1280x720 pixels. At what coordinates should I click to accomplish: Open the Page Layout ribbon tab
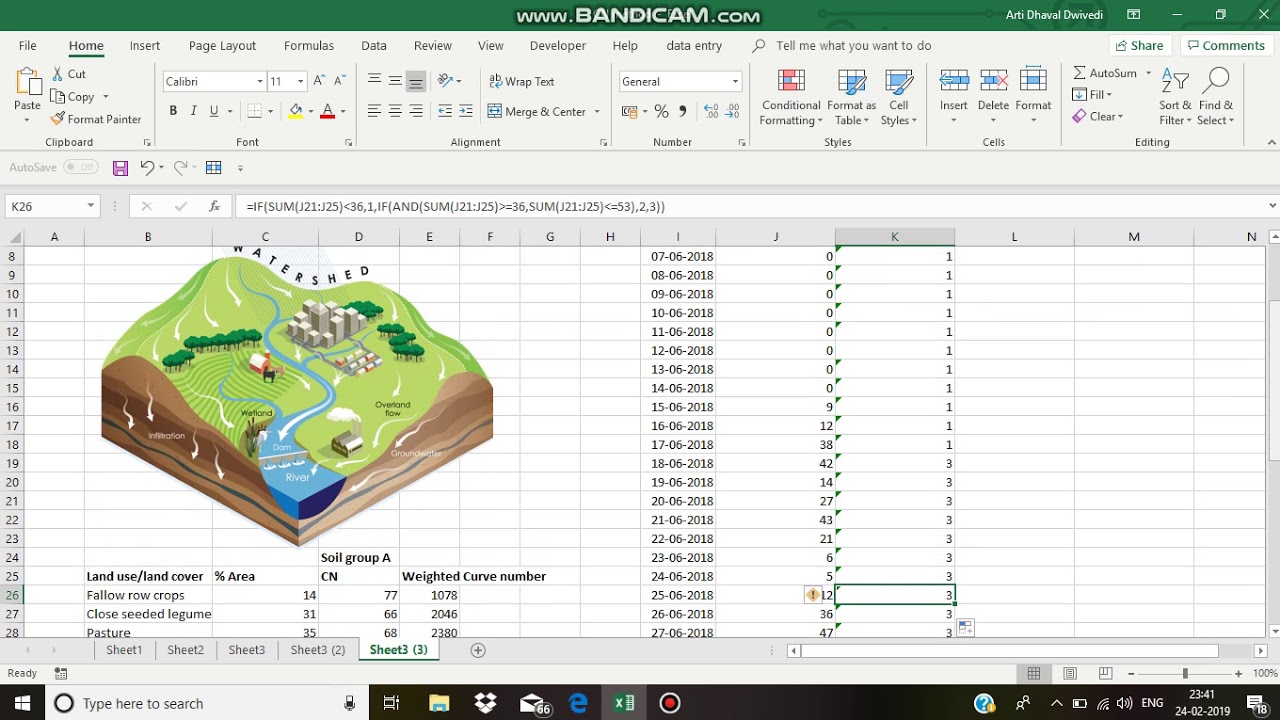click(x=222, y=45)
